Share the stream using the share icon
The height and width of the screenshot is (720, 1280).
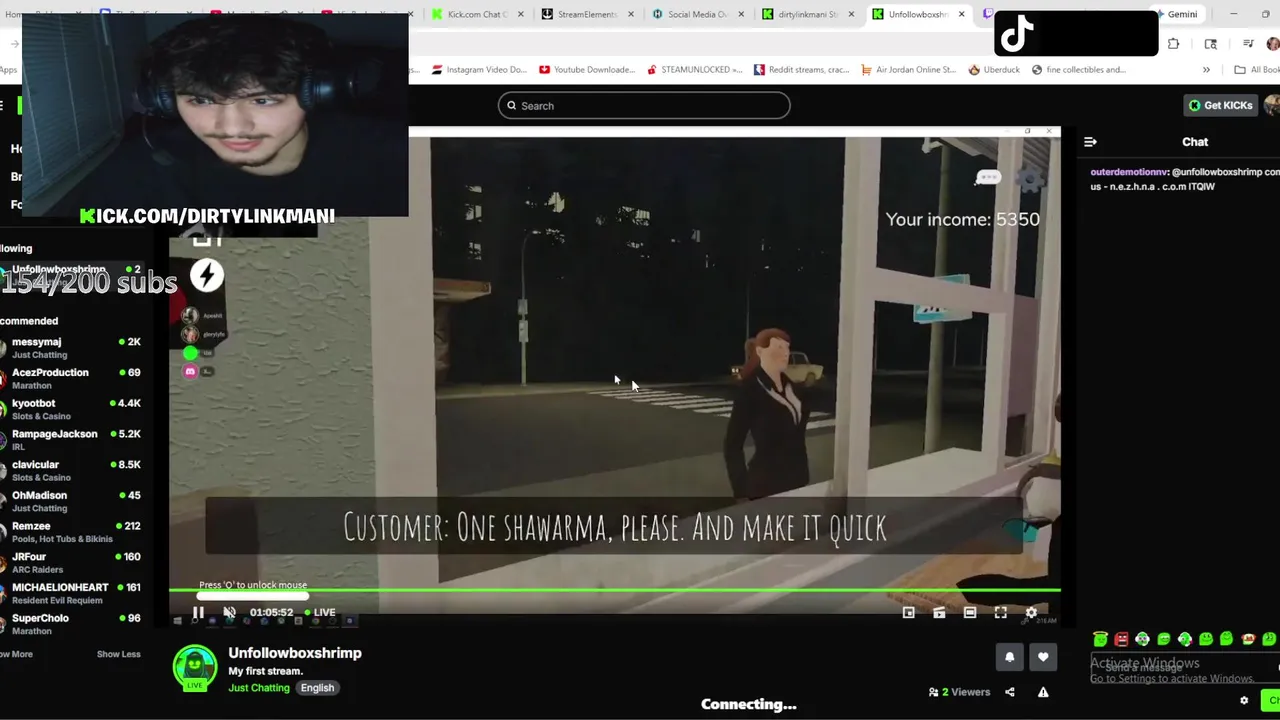click(x=1010, y=692)
